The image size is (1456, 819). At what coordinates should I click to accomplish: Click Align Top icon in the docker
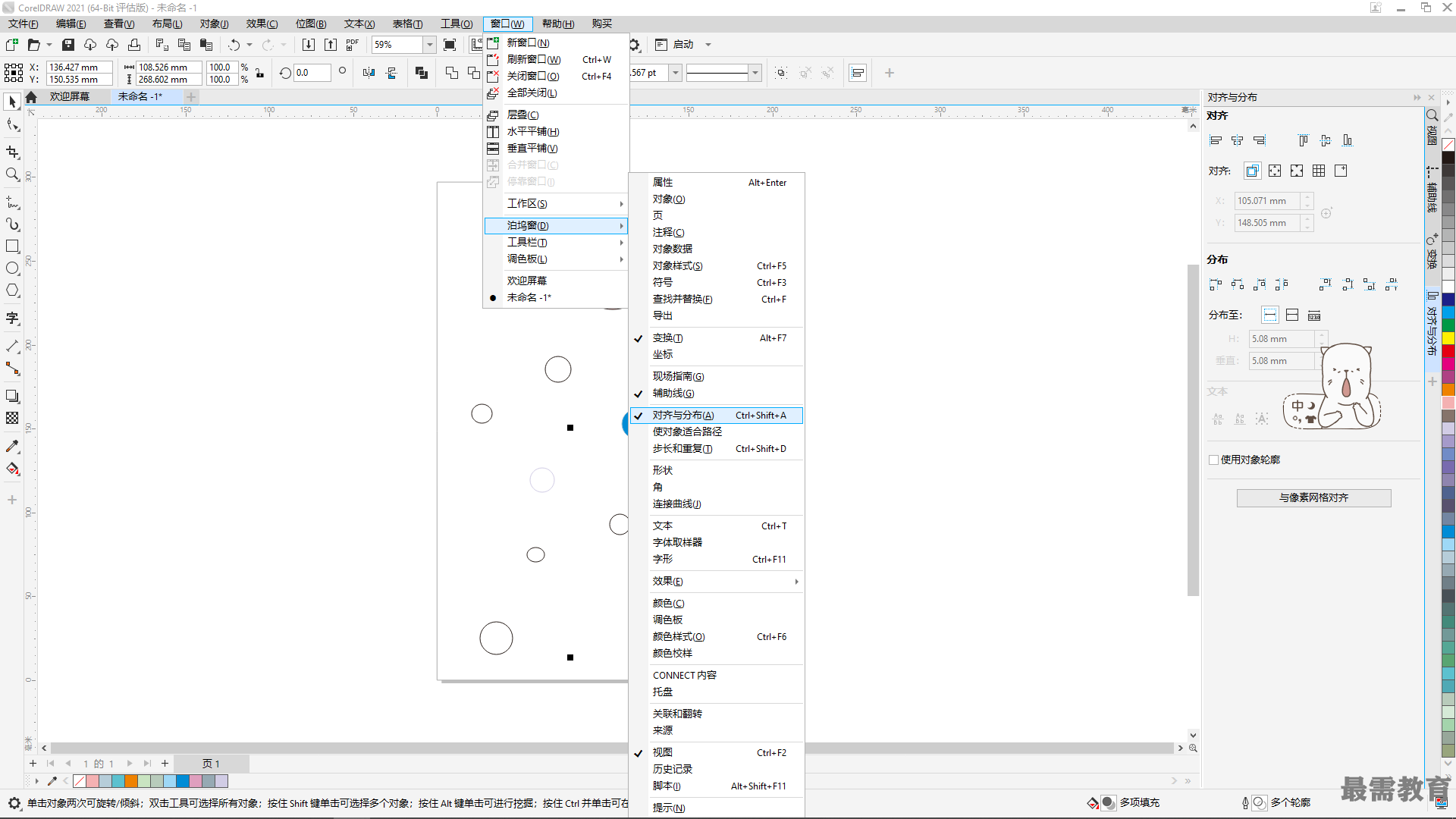(x=1303, y=140)
